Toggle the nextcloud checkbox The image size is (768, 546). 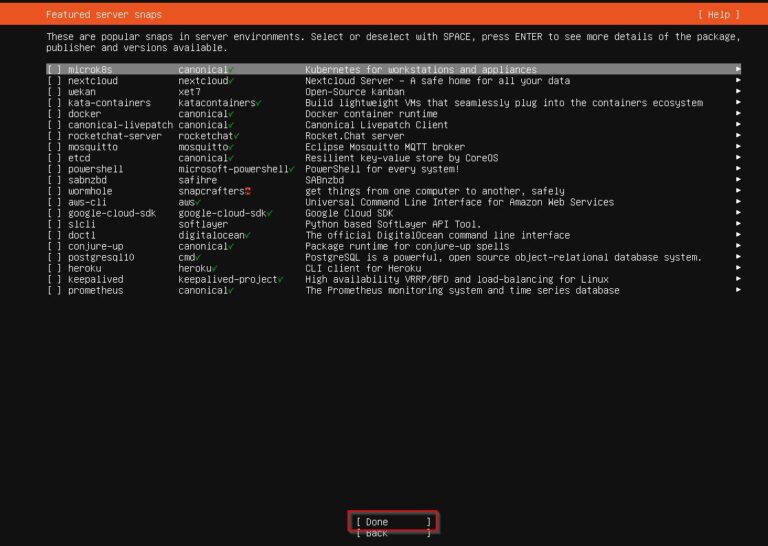pyautogui.click(x=54, y=81)
